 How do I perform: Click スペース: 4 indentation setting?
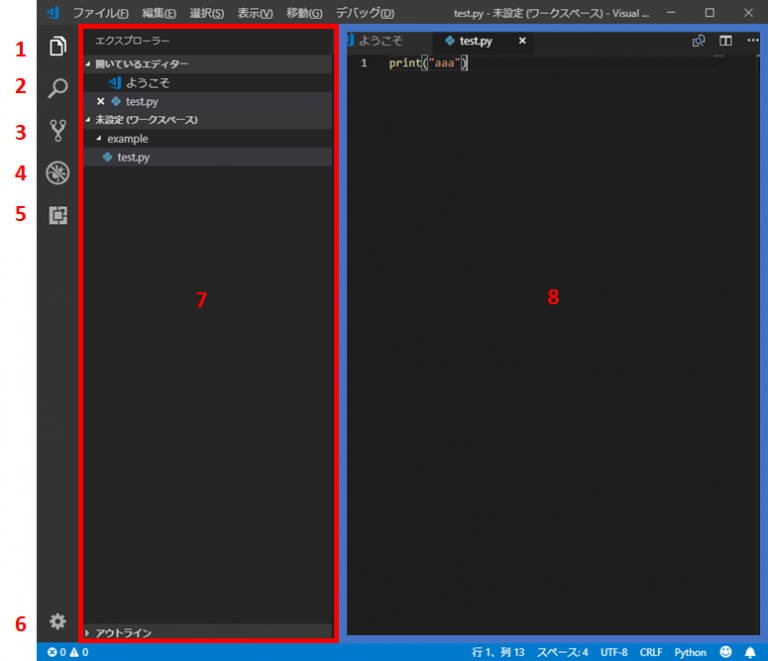tap(562, 652)
